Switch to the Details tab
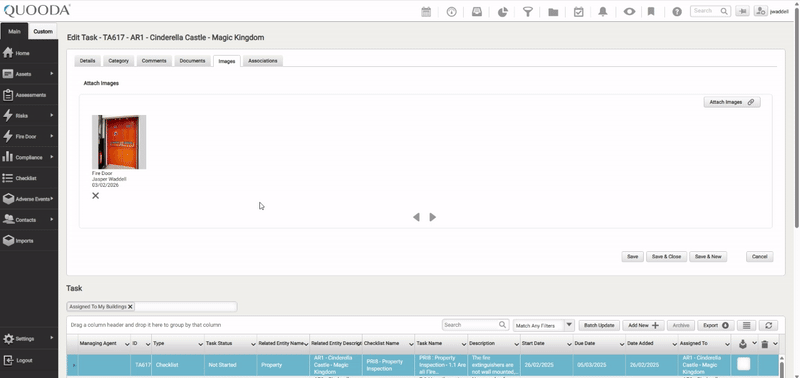The width and height of the screenshot is (800, 378). (87, 61)
